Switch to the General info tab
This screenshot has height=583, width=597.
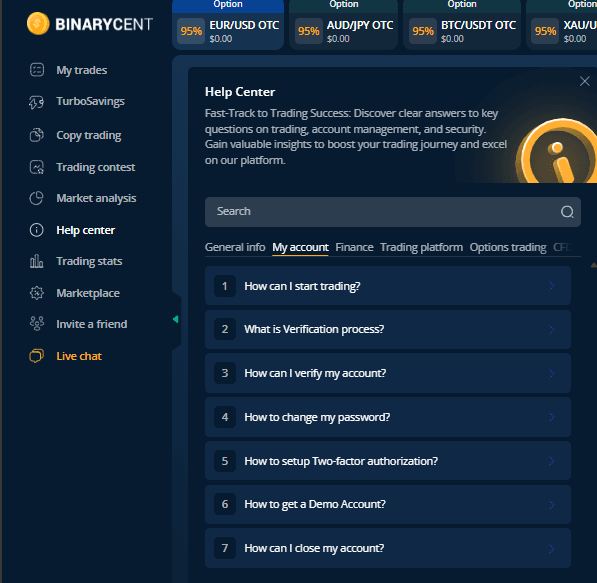(x=235, y=247)
